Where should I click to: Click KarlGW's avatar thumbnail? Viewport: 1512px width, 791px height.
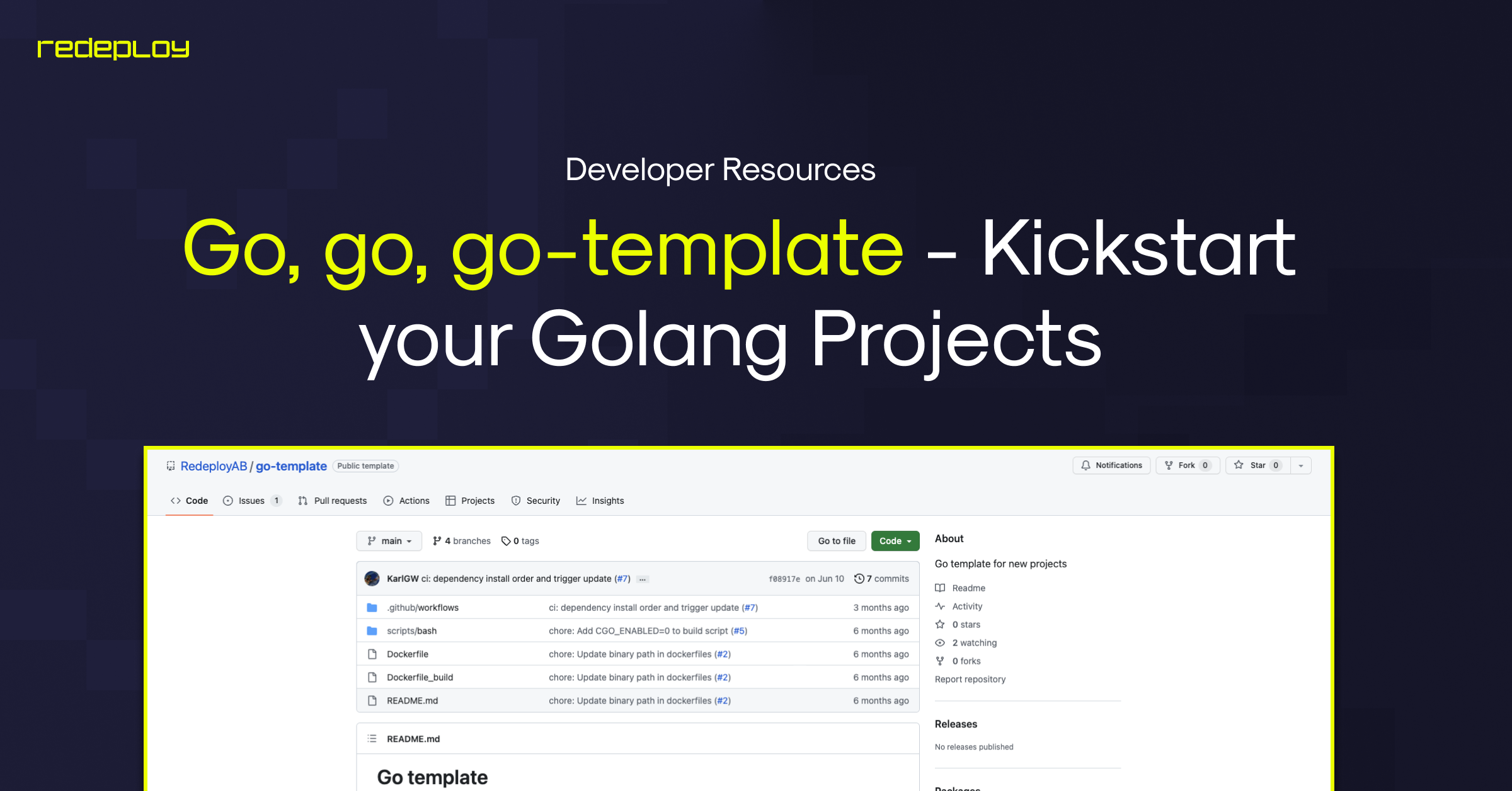(372, 579)
